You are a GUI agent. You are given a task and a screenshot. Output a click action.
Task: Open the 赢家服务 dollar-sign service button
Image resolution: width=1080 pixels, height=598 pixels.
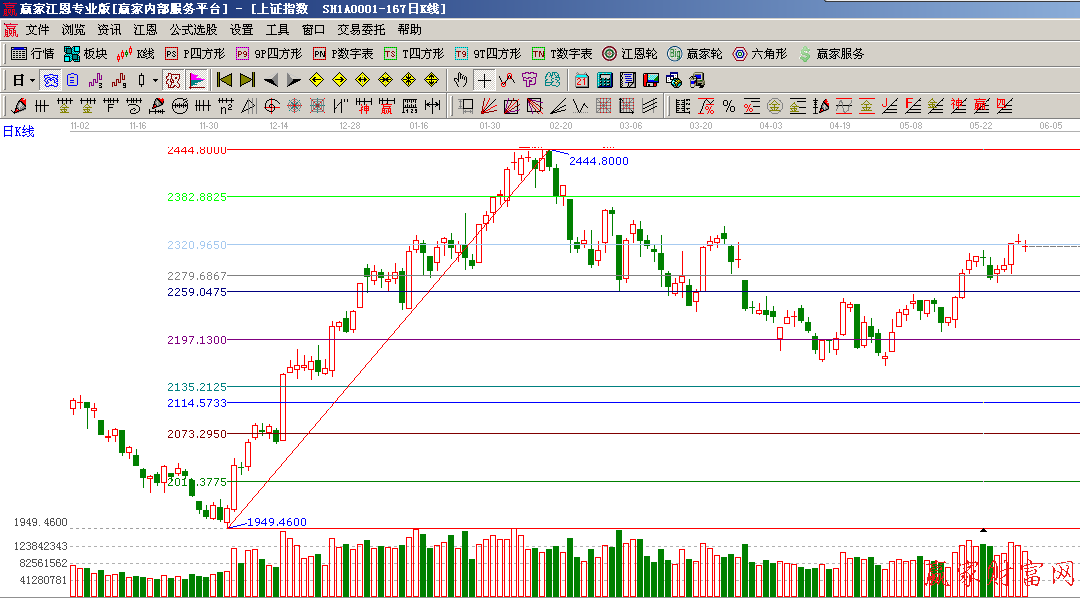(x=830, y=54)
